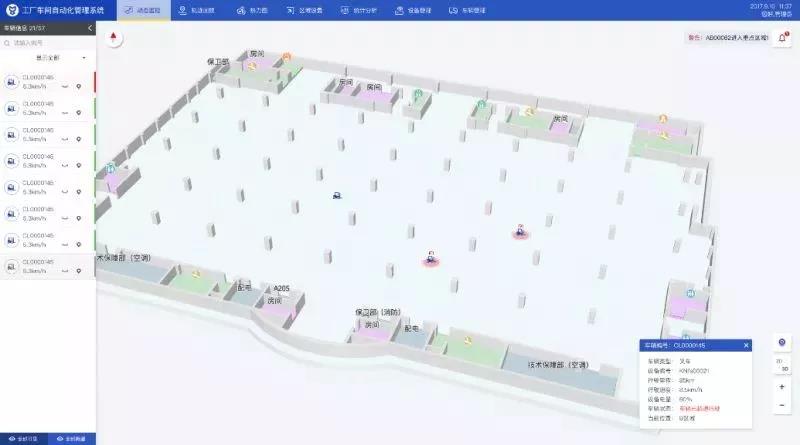Toggle track icon on second vehicle row

(x=65, y=113)
